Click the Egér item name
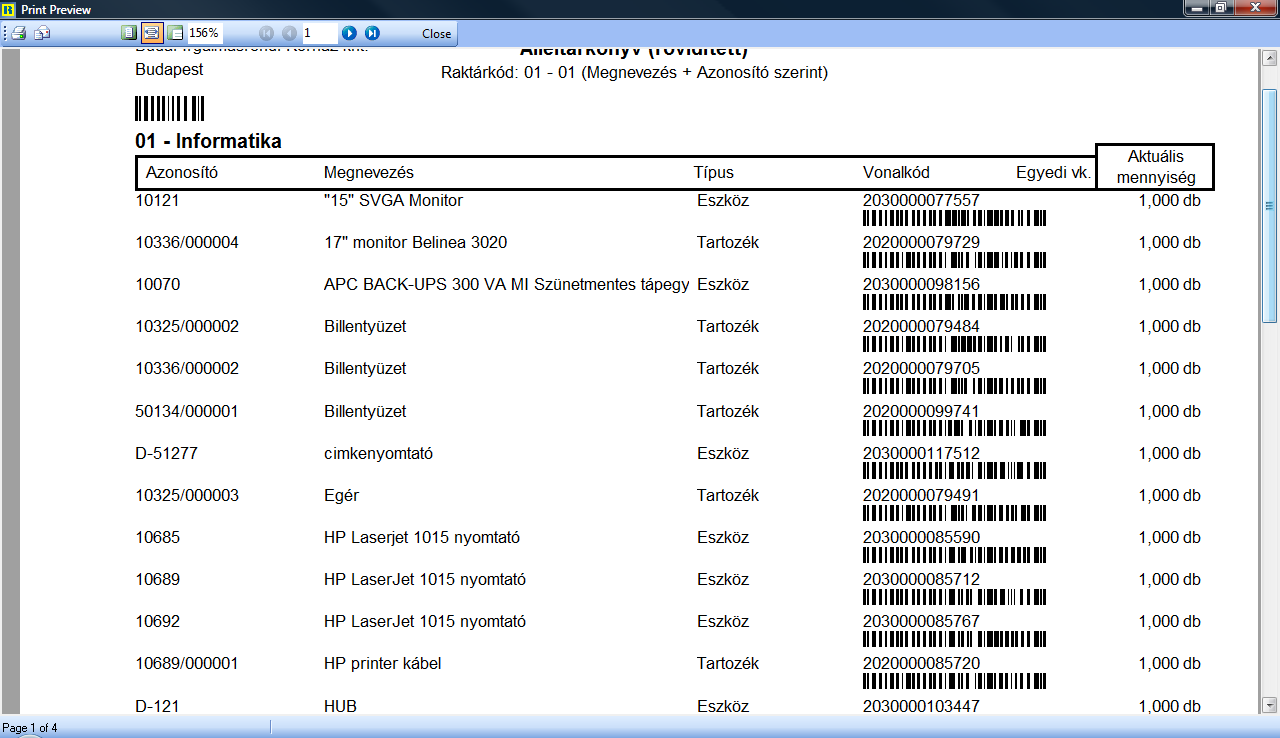The width and height of the screenshot is (1280, 738). click(341, 496)
